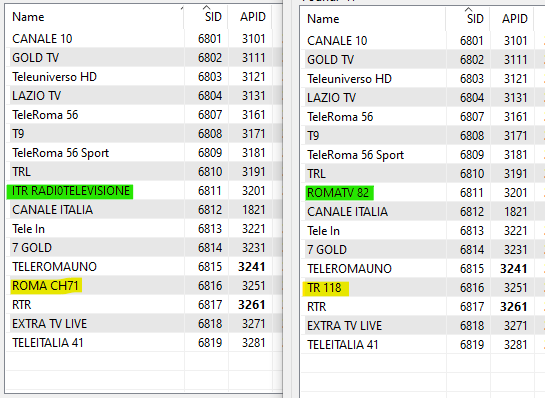Click APID 3251 in ROMA CH71 row

click(x=254, y=286)
